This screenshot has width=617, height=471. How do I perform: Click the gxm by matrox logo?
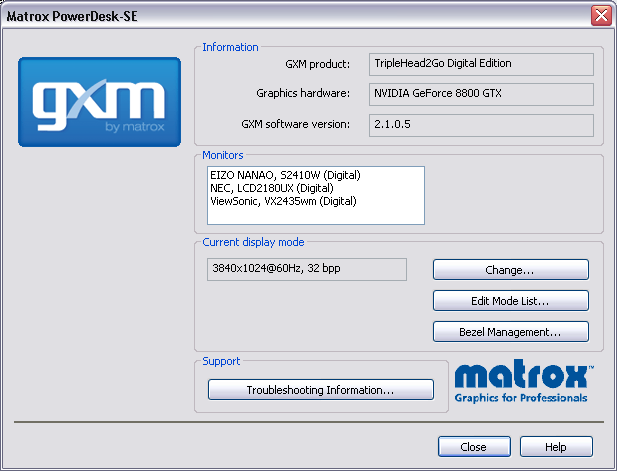100,102
